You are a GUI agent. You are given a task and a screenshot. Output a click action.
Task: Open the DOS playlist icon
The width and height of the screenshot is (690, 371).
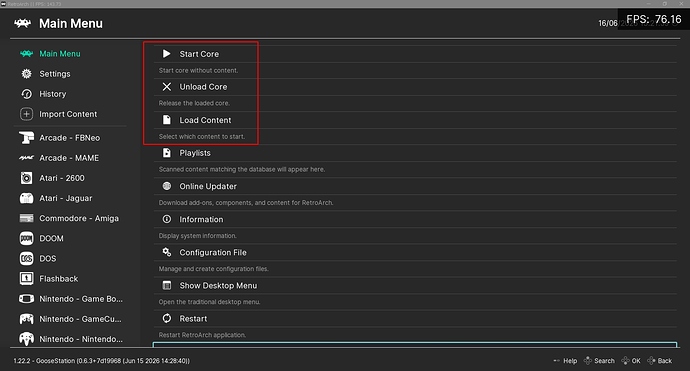(x=26, y=258)
